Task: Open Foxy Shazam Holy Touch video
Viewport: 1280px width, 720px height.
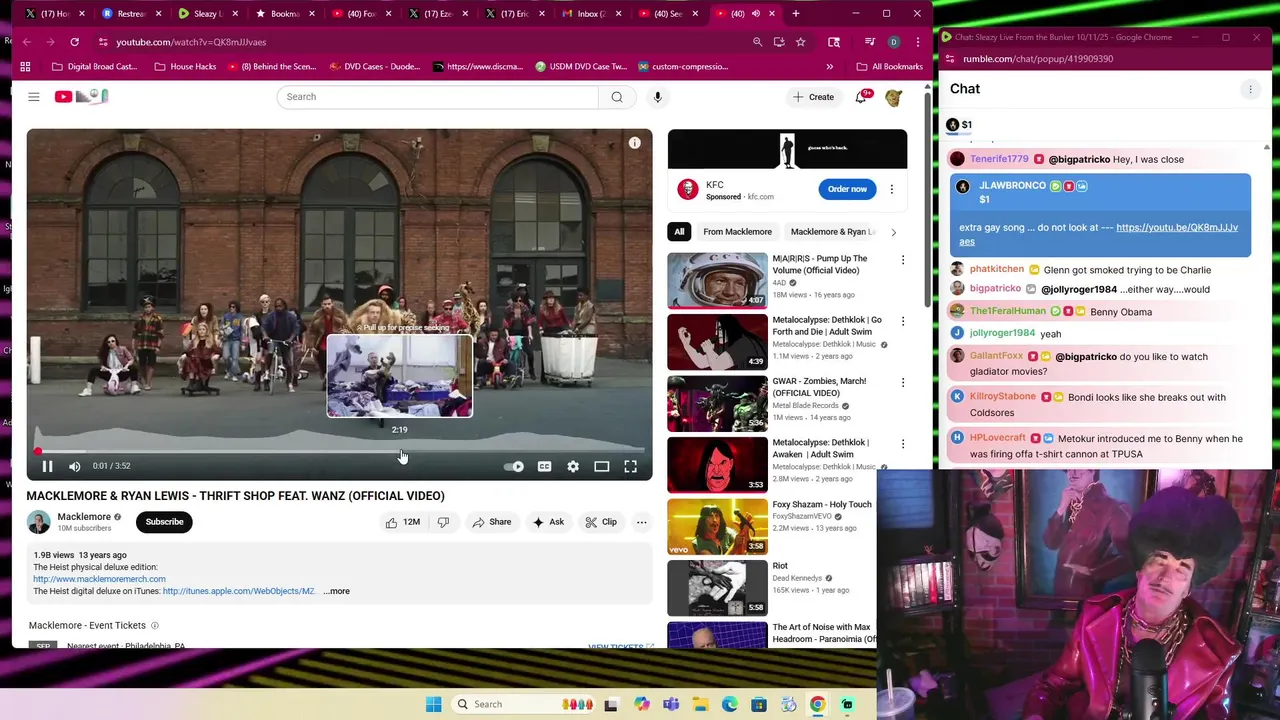Action: 717,526
